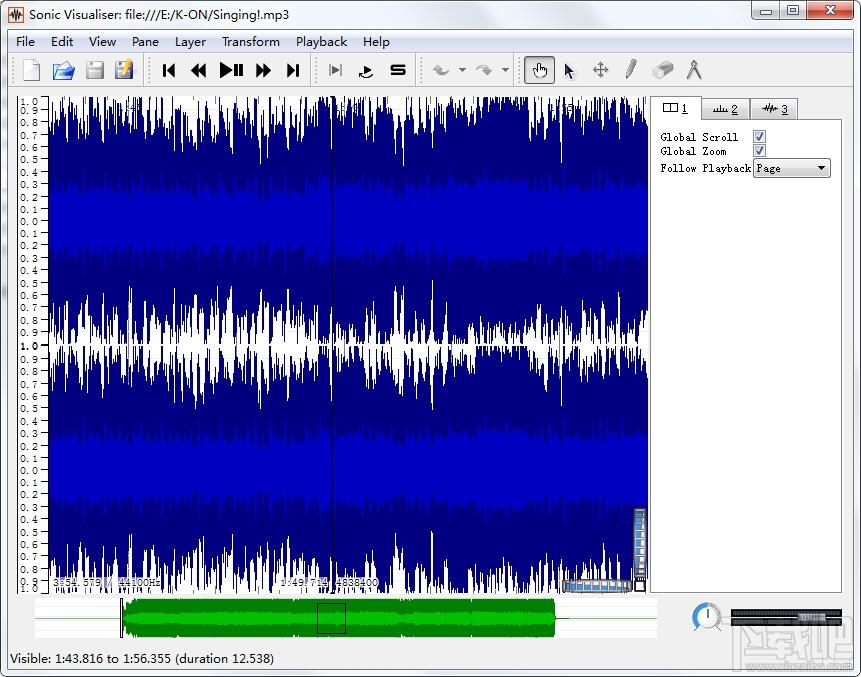Toggle the Loop Playback icon
The image size is (861, 677).
click(366, 70)
